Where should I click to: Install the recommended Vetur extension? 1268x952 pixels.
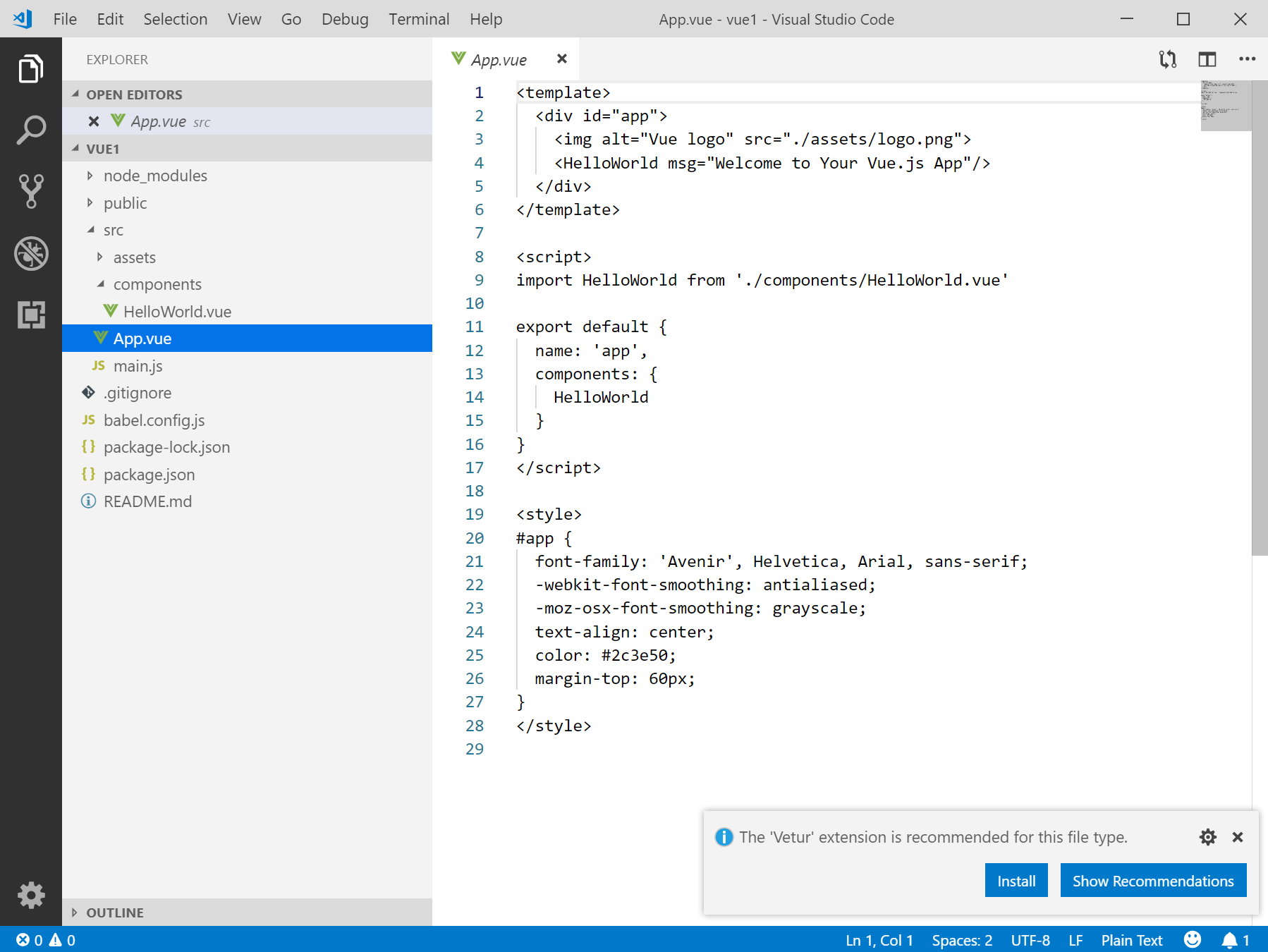(1016, 881)
